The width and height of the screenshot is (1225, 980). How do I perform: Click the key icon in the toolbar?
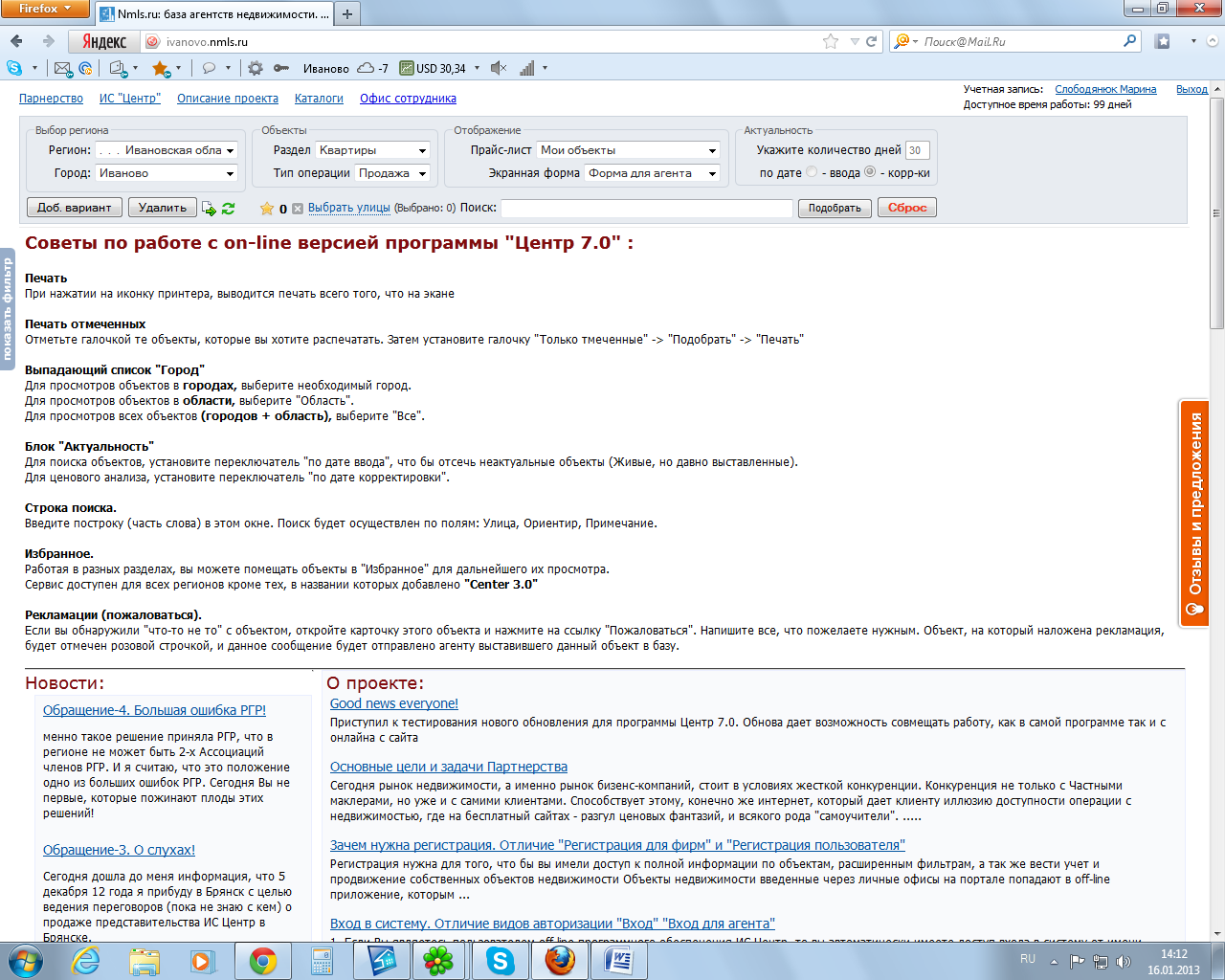[x=281, y=68]
